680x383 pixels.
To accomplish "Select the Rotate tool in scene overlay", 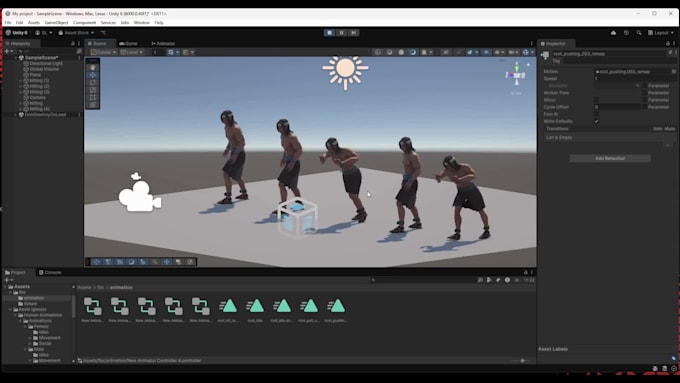I will click(92, 82).
